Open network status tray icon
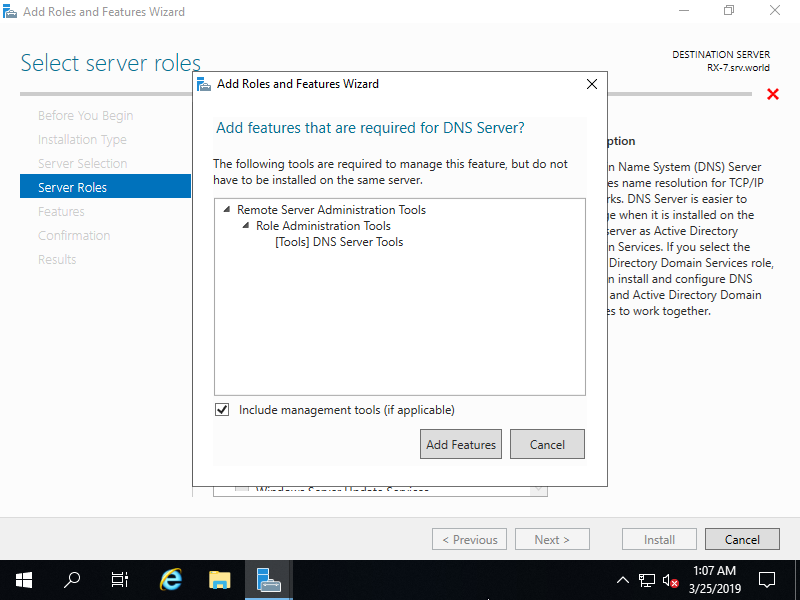 coord(646,580)
